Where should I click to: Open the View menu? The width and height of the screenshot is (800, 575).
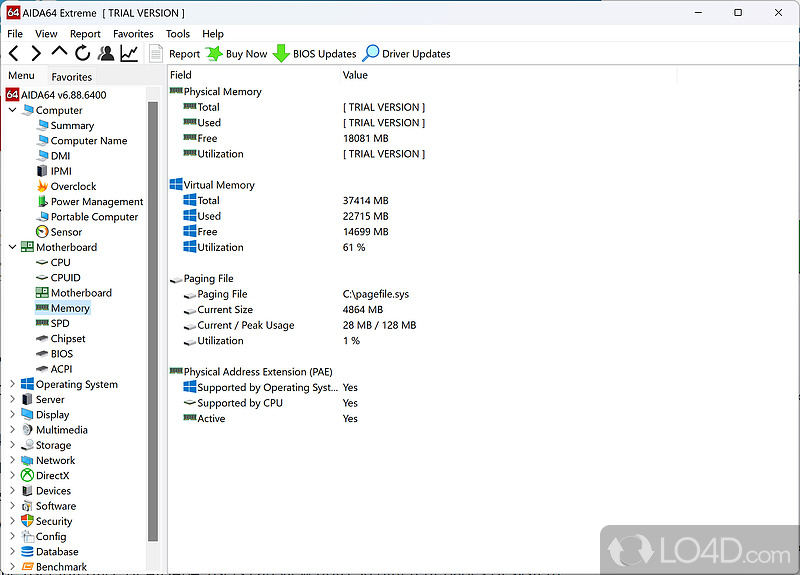point(46,34)
